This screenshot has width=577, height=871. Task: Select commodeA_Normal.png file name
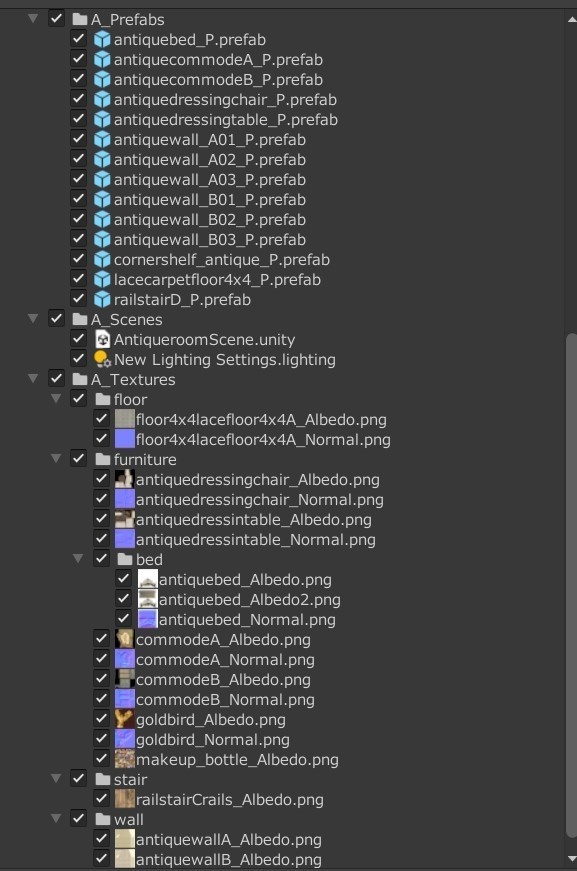(x=225, y=659)
